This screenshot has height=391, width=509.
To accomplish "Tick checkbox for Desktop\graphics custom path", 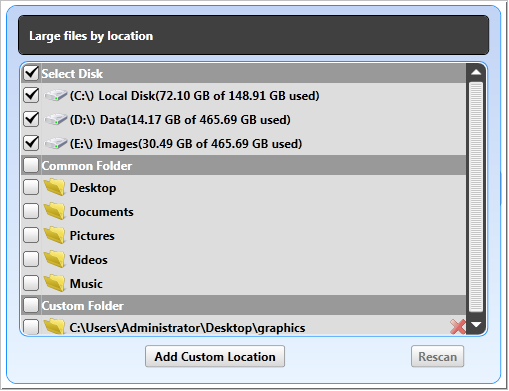I will point(31,327).
